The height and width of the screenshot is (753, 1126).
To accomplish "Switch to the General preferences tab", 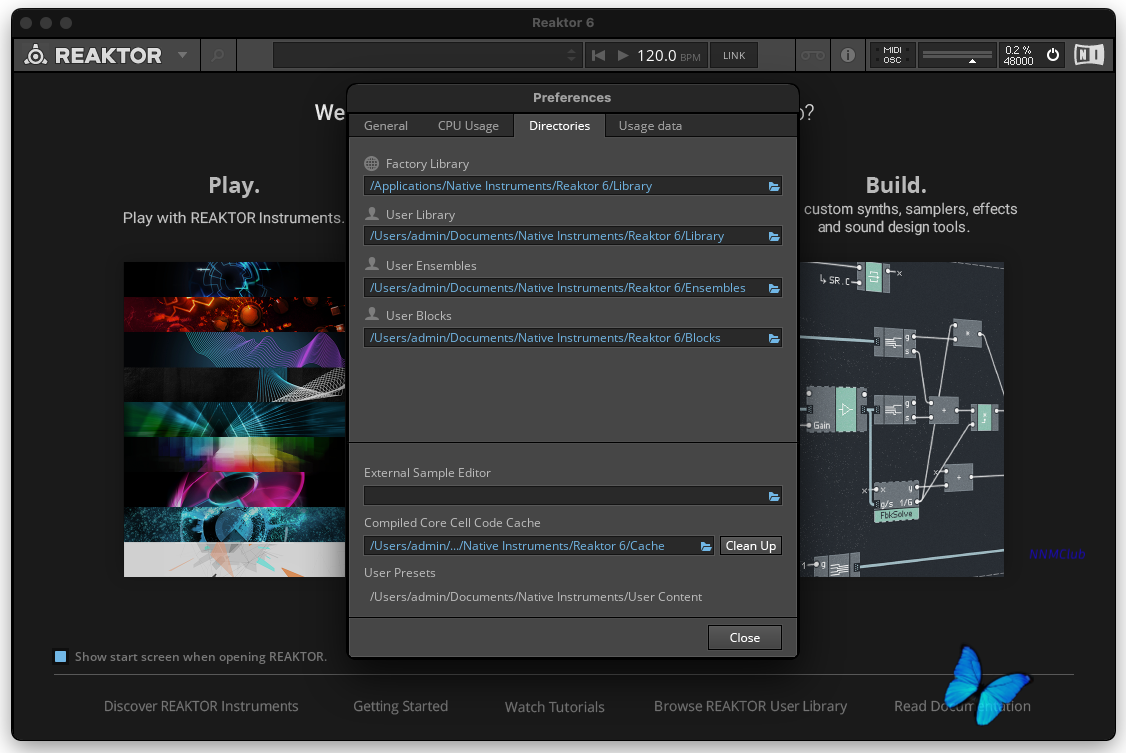I will pos(386,126).
